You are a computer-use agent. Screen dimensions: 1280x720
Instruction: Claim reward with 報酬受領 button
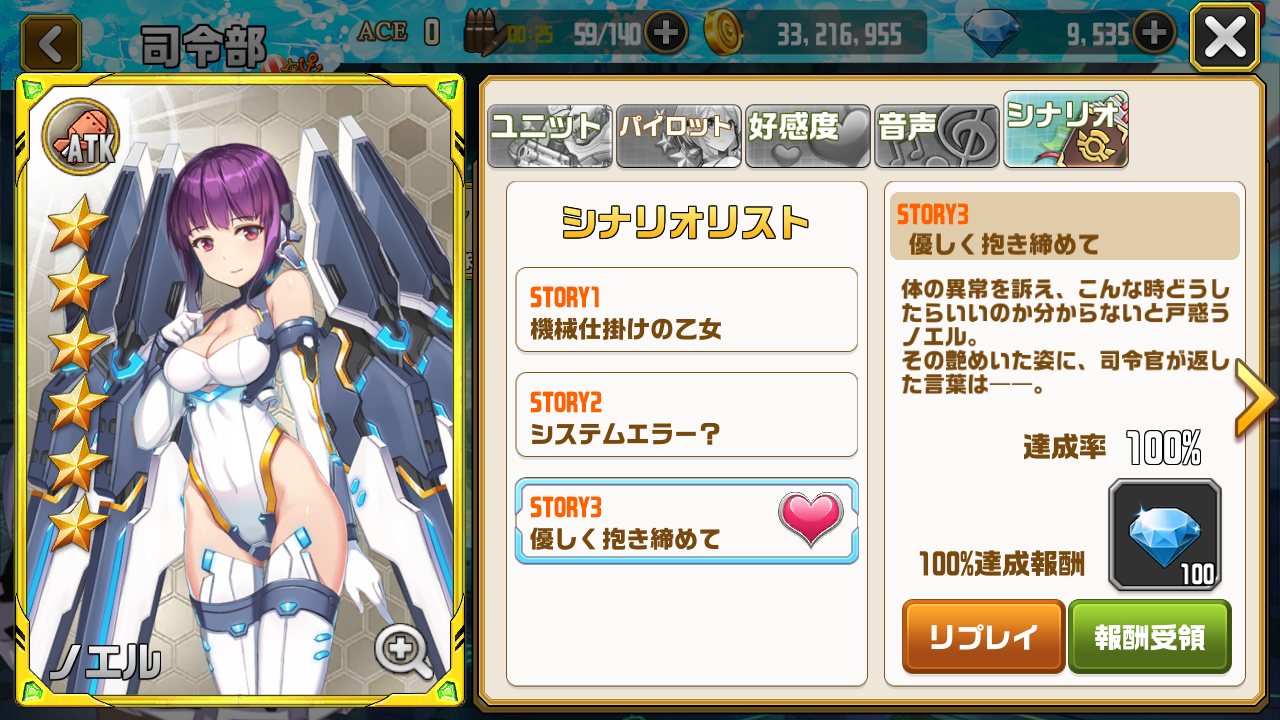click(x=1150, y=636)
